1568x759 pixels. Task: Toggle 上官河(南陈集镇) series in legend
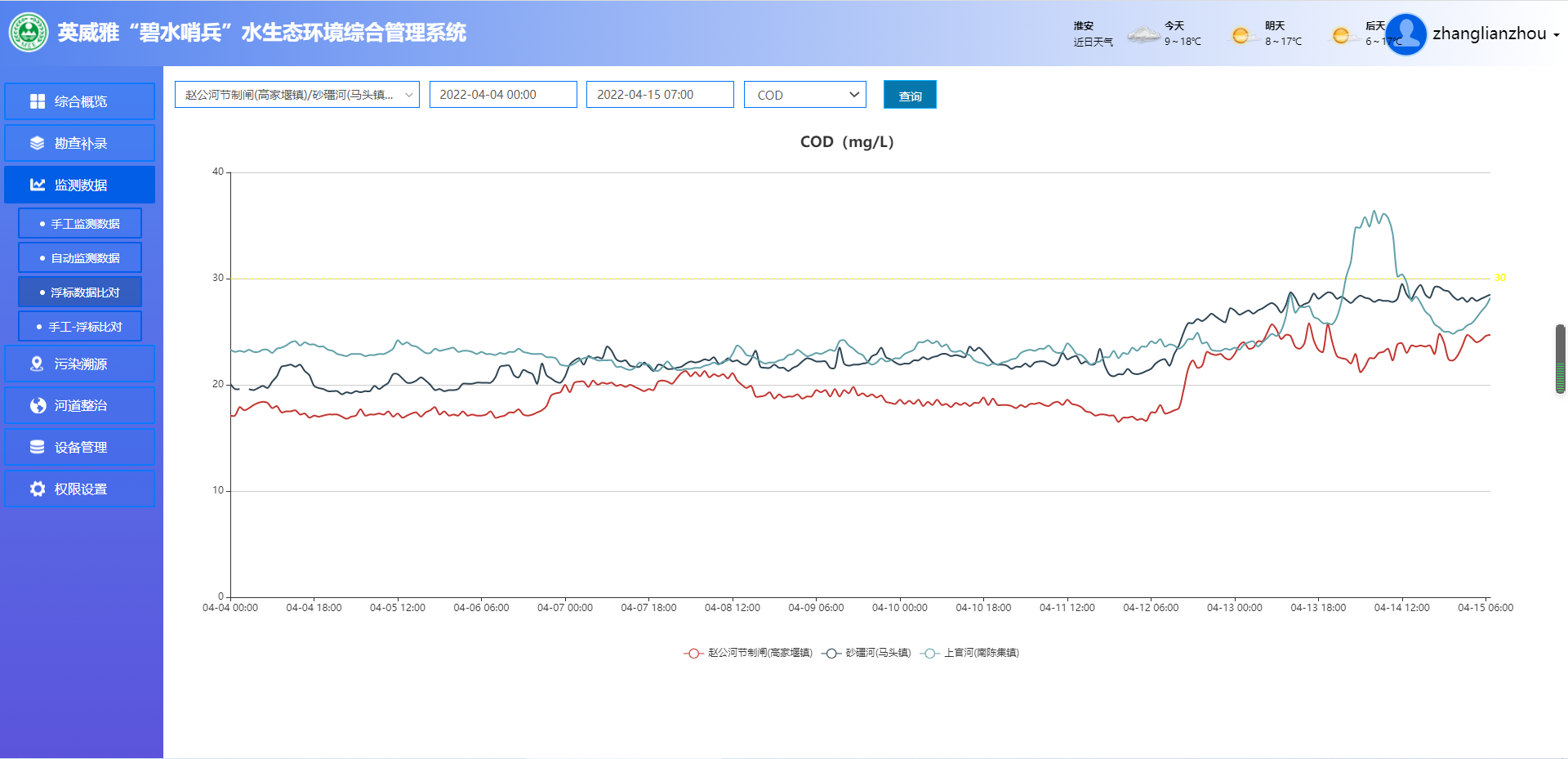click(970, 653)
